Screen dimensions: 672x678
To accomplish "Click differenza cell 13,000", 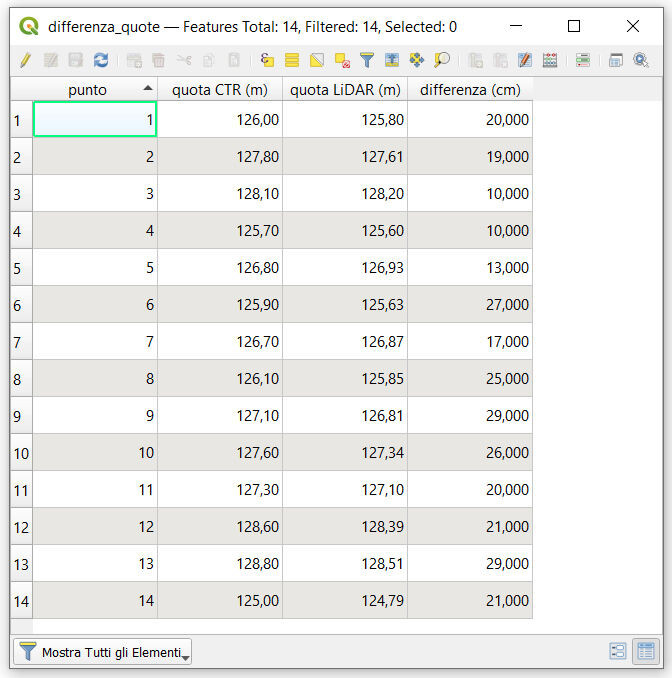I will point(470,268).
